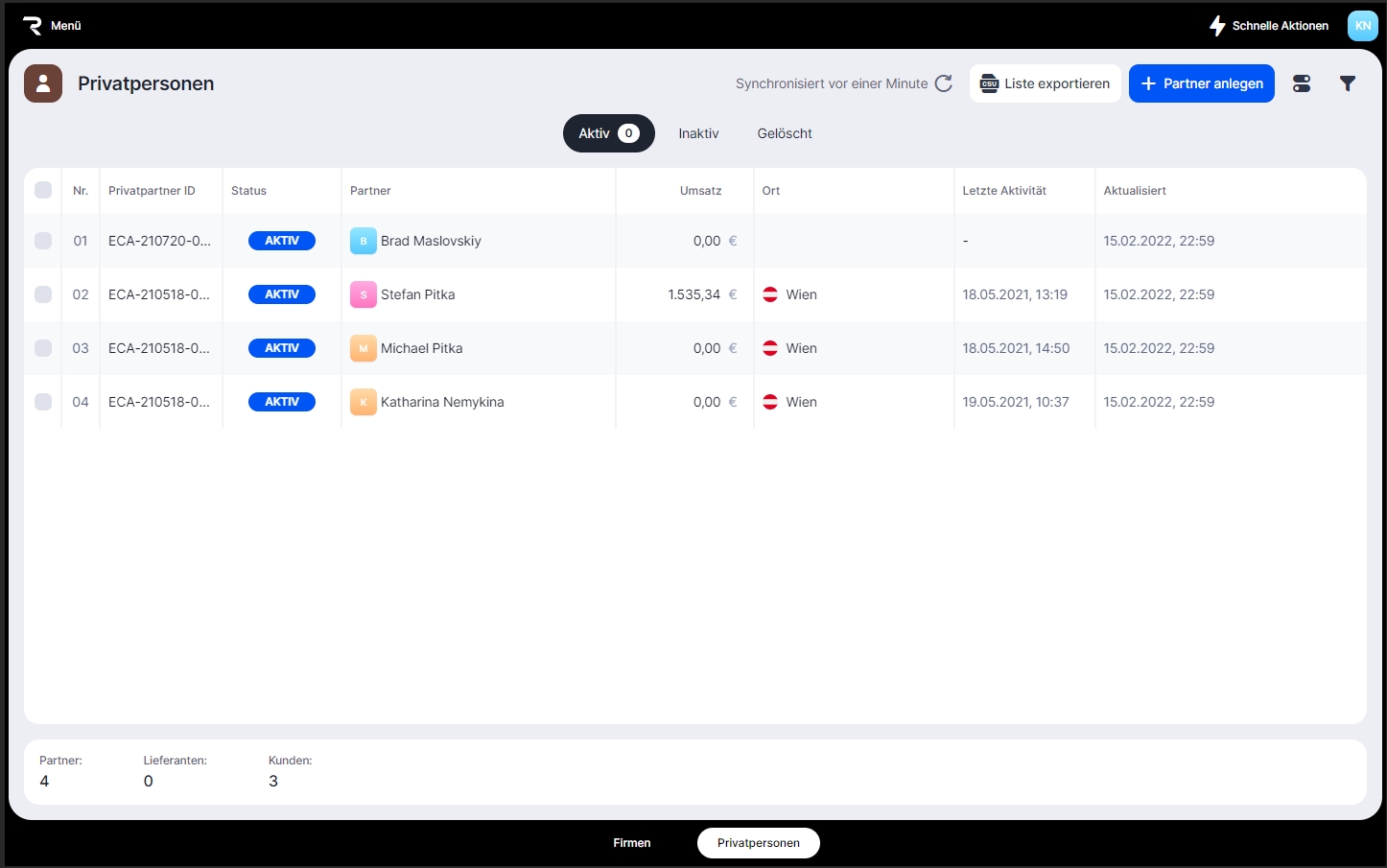
Task: Toggle the select-all checkbox in header
Action: click(43, 190)
